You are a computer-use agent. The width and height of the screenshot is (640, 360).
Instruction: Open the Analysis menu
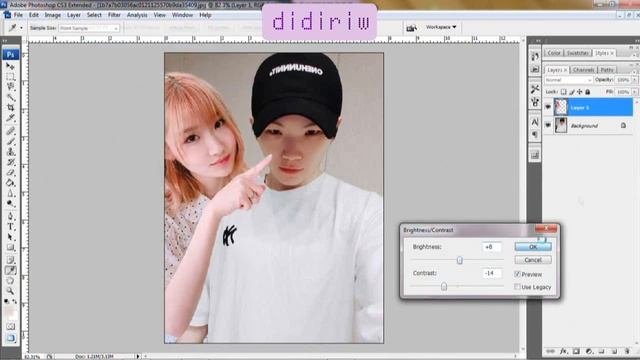click(137, 15)
